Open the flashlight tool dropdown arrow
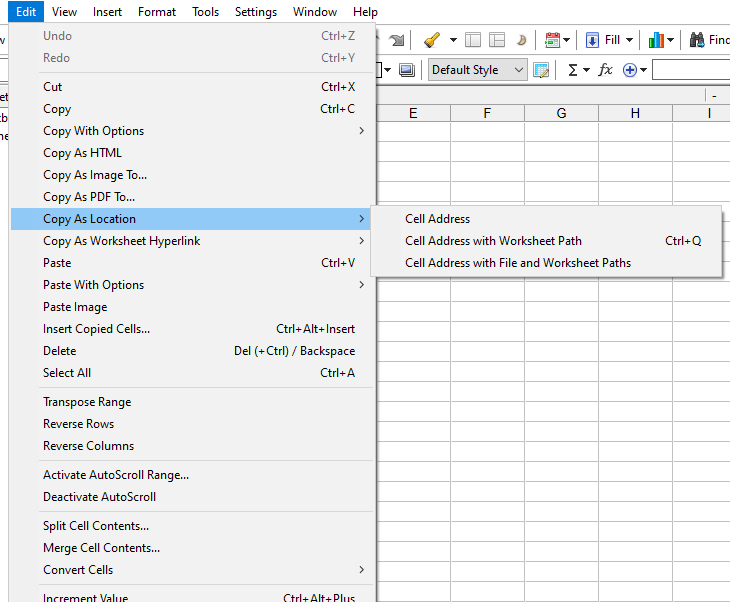 point(453,40)
